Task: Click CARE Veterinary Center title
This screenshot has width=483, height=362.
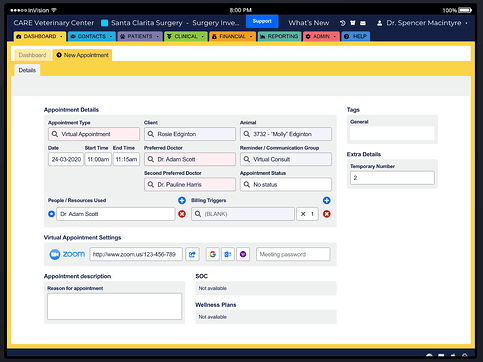Action: [x=54, y=23]
